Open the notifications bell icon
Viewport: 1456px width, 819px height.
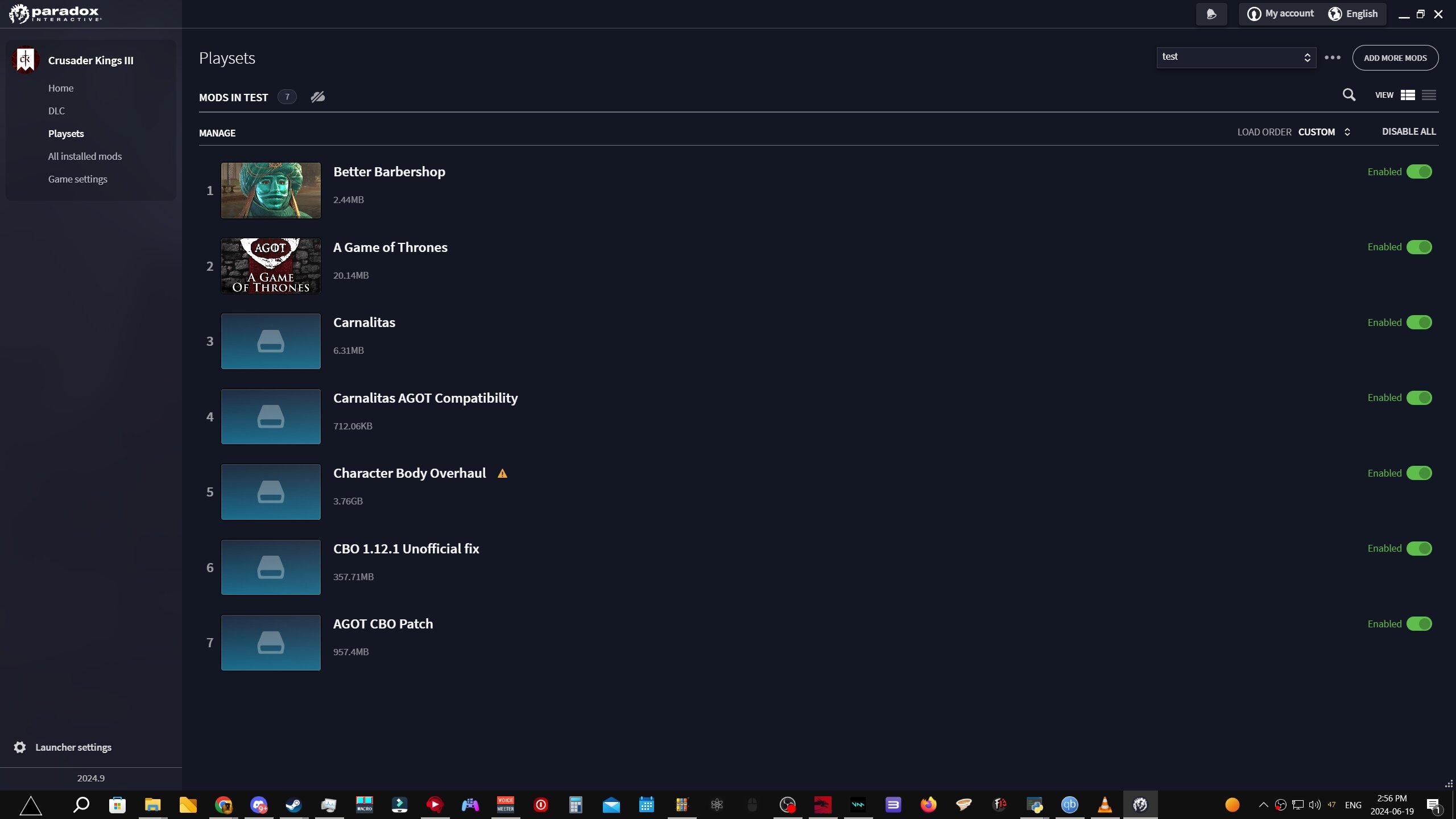pyautogui.click(x=1212, y=14)
